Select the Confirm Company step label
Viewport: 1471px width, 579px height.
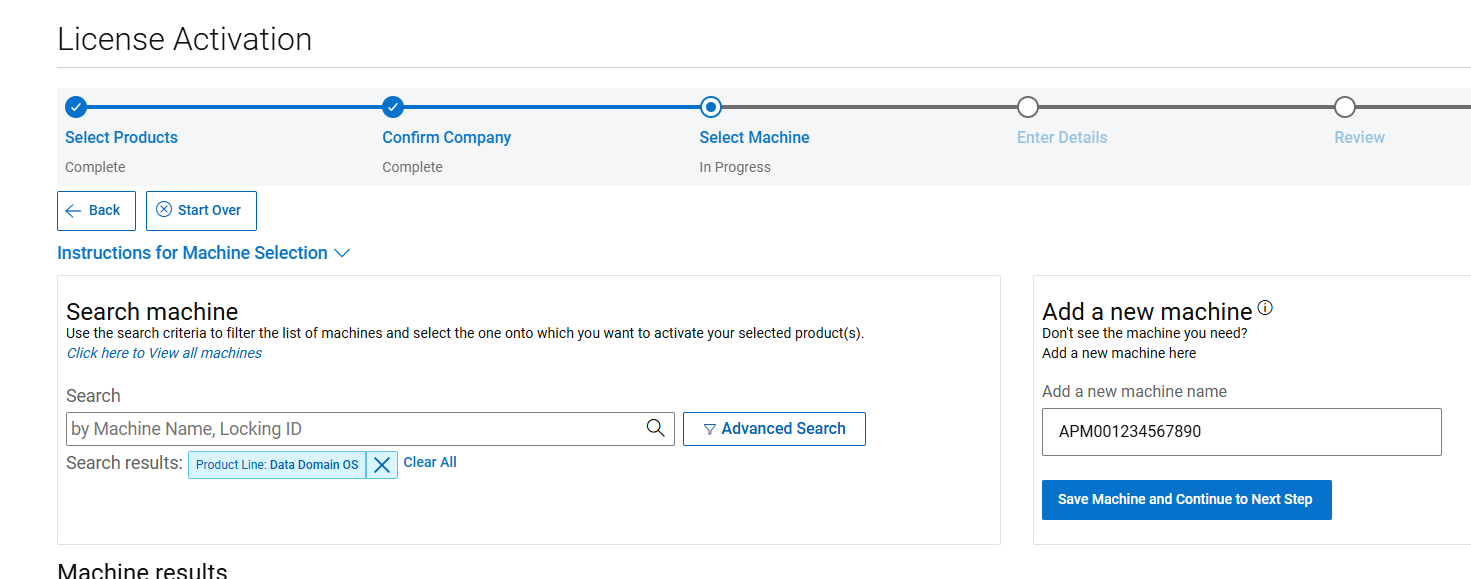[446, 138]
